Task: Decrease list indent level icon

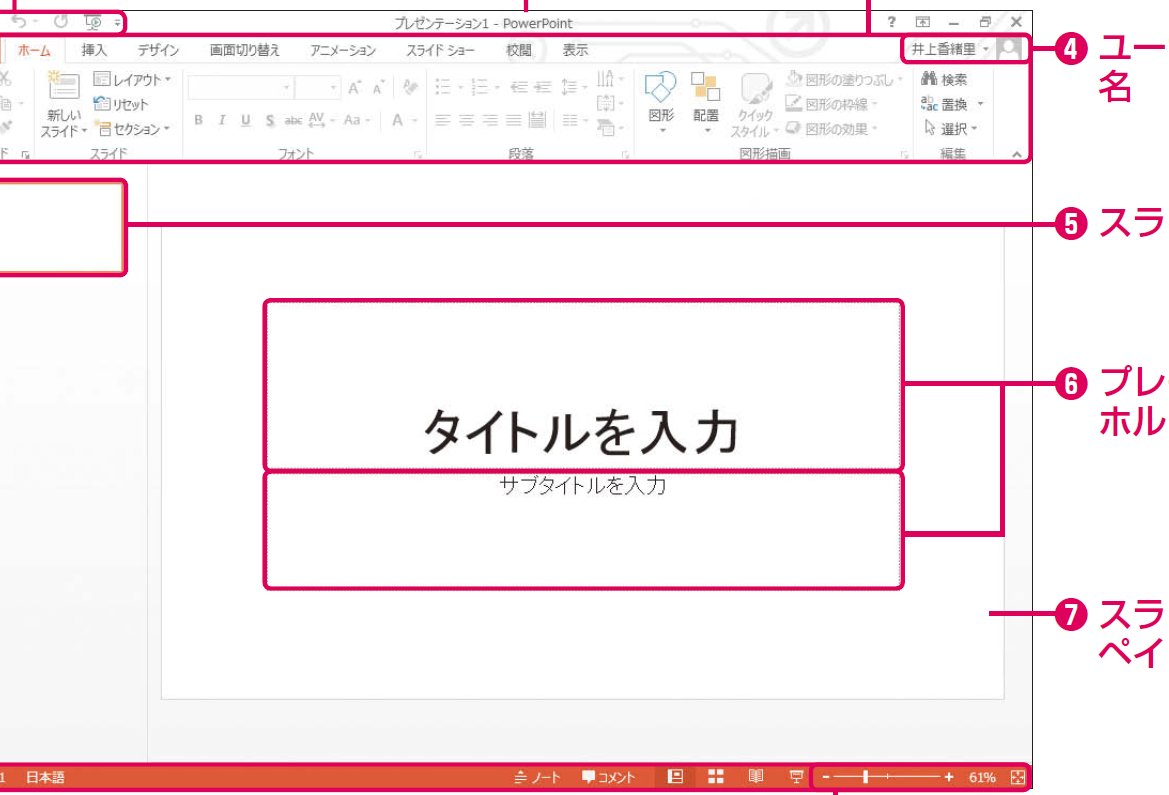Action: [x=519, y=87]
